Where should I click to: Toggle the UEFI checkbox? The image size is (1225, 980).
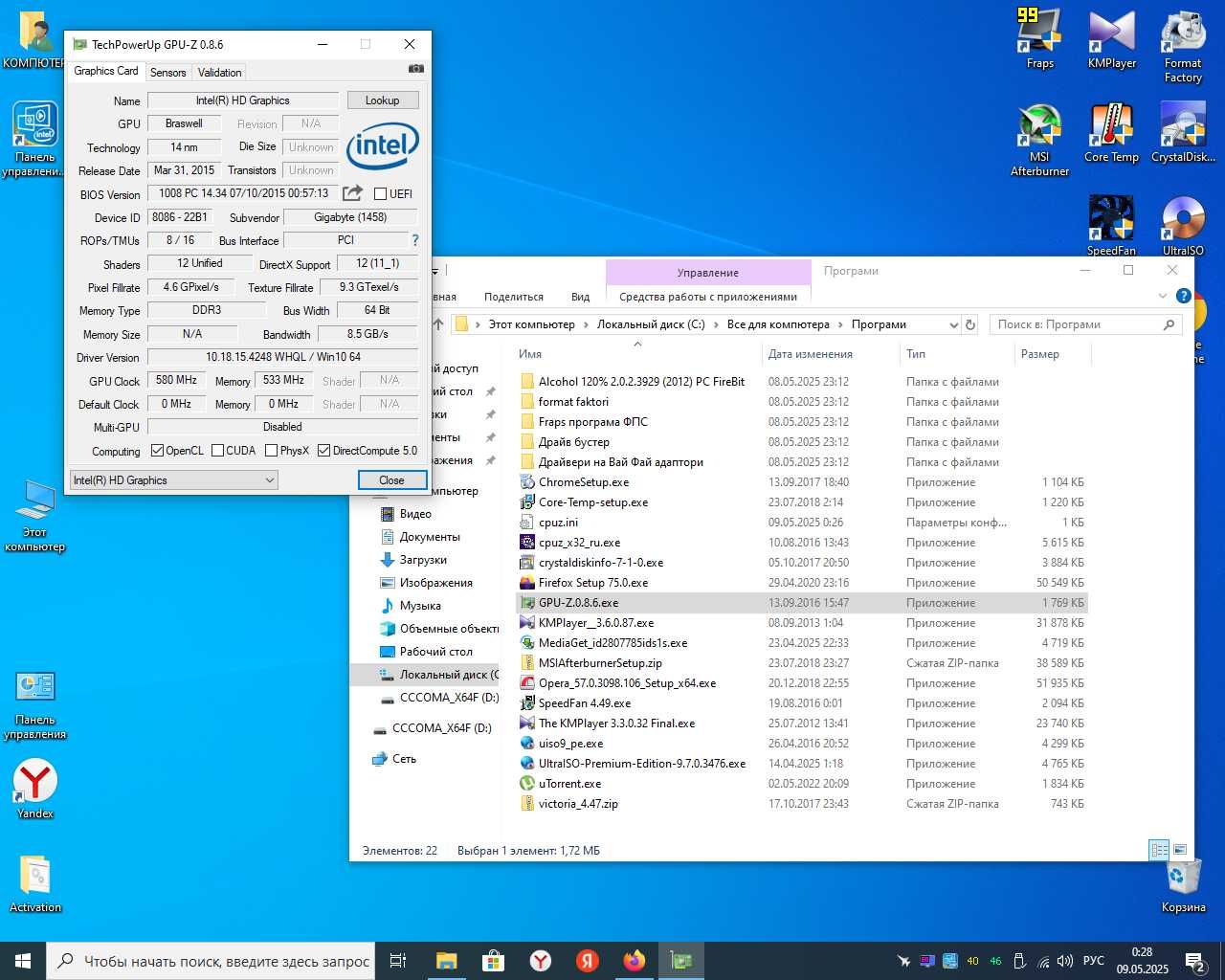380,194
